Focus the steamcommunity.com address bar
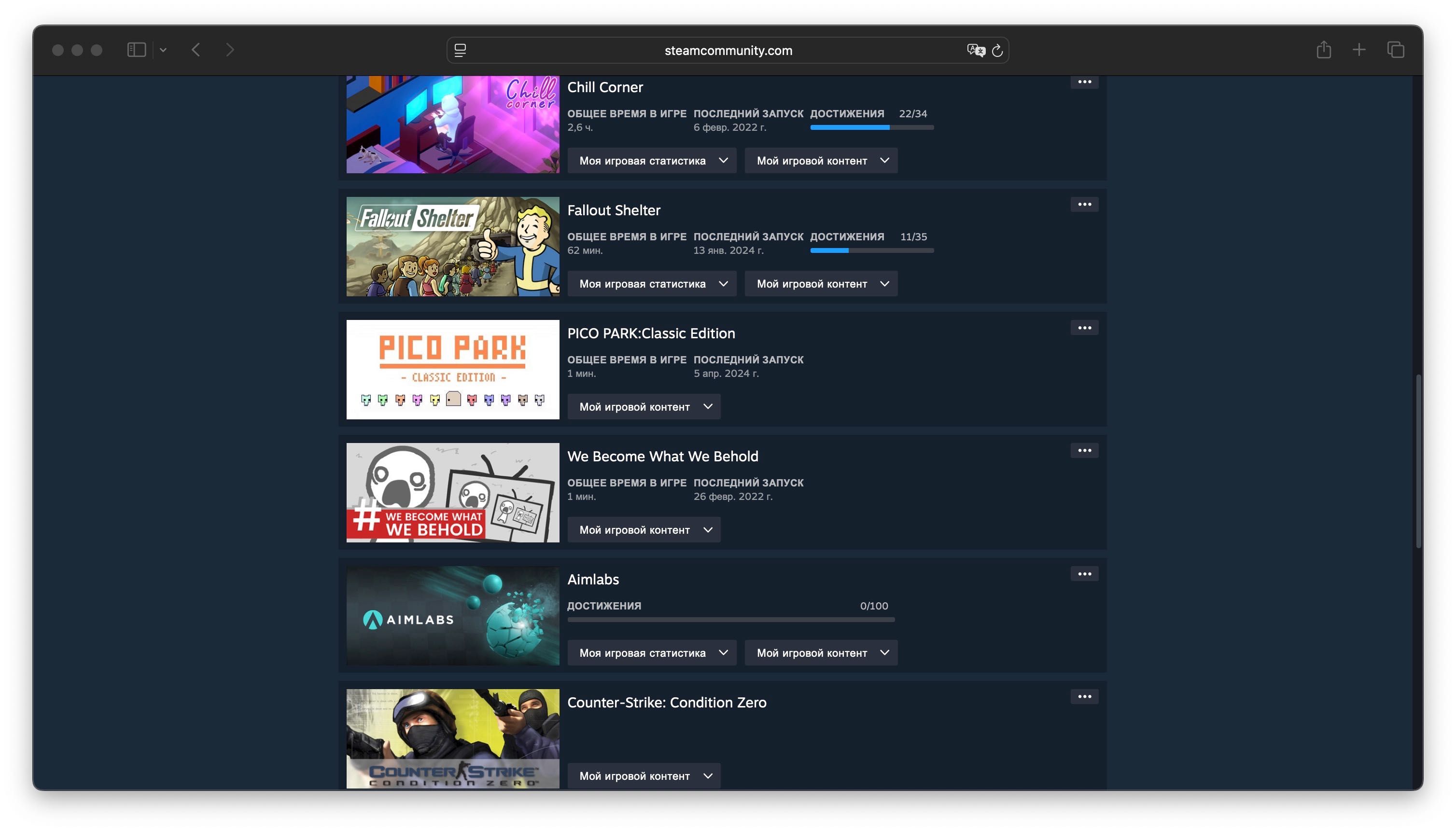The height and width of the screenshot is (831, 1456). pyautogui.click(x=728, y=50)
